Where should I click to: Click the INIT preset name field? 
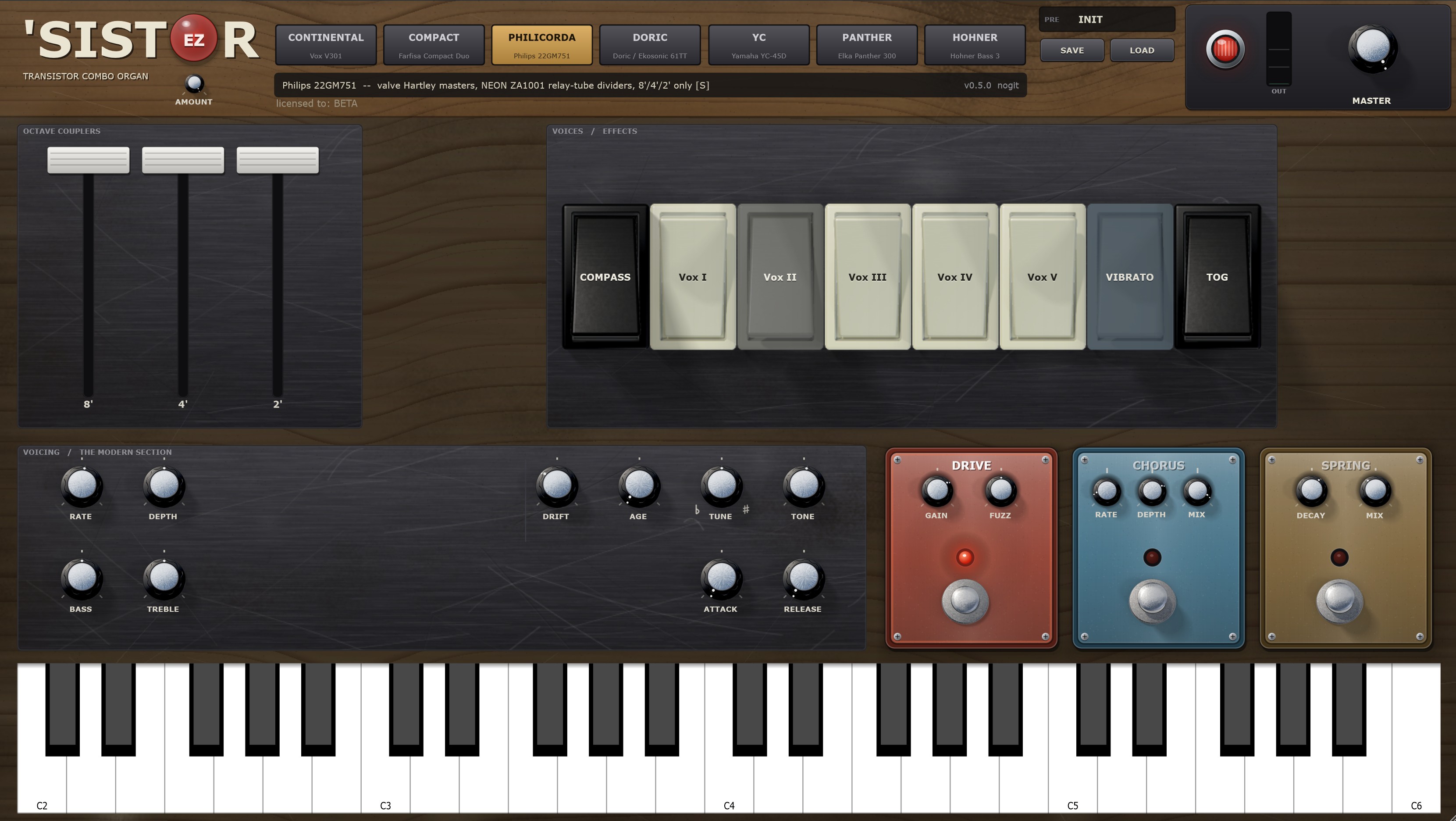[x=1107, y=19]
